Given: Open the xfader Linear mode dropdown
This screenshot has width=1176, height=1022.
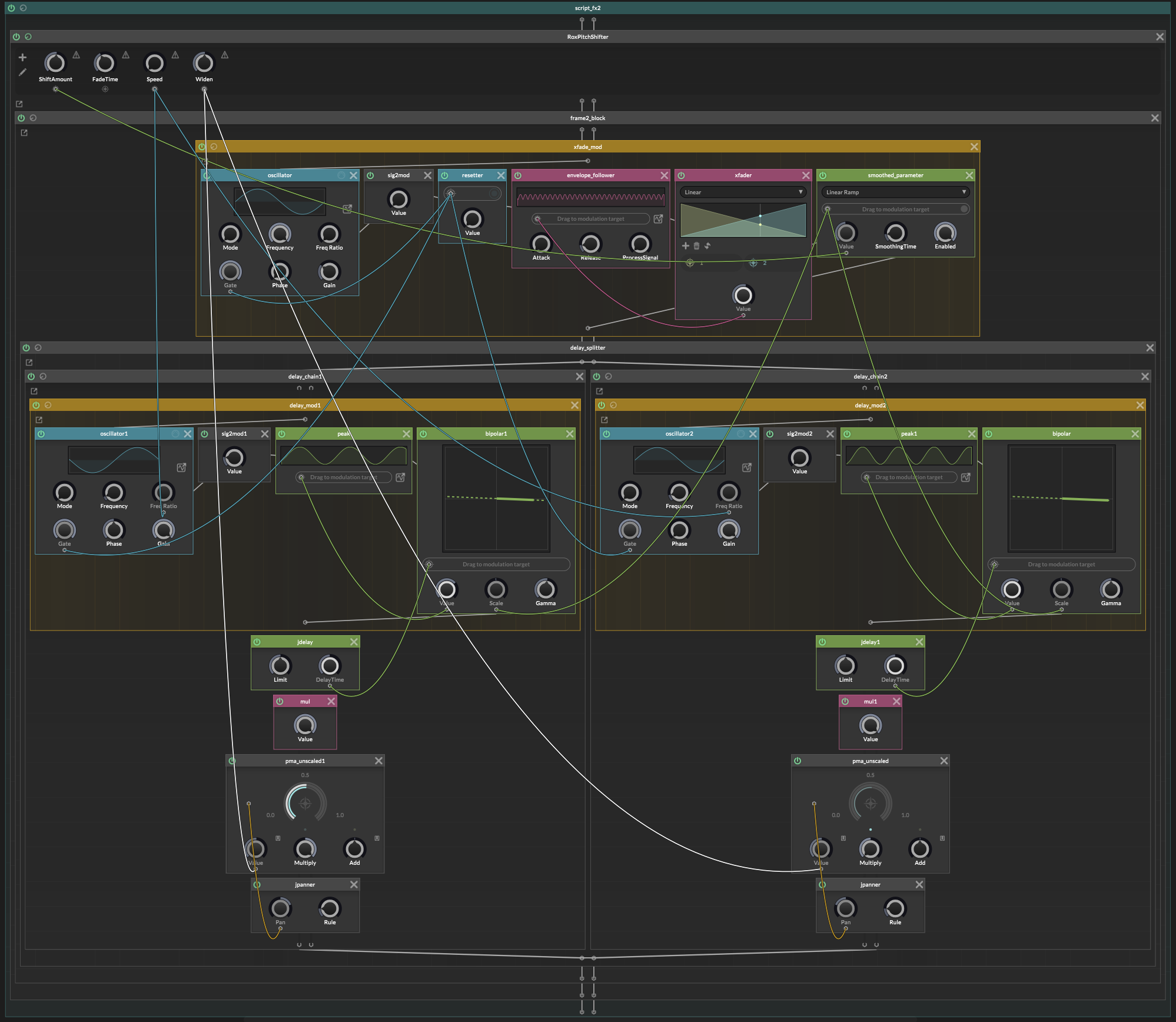Looking at the screenshot, I should pos(743,193).
